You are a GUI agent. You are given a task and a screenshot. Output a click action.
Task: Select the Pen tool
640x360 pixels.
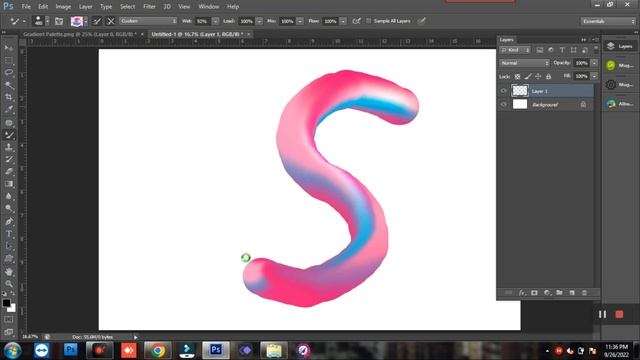click(9, 221)
